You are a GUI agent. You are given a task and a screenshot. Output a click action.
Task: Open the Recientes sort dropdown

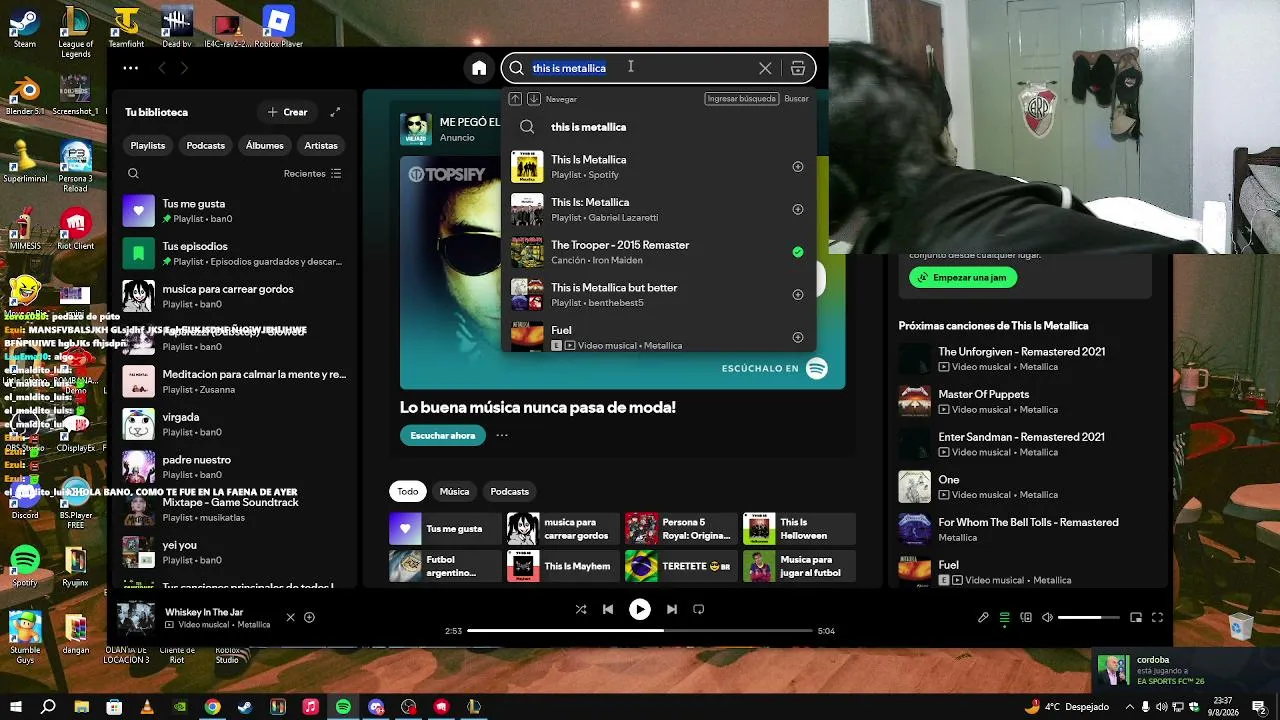pos(312,173)
